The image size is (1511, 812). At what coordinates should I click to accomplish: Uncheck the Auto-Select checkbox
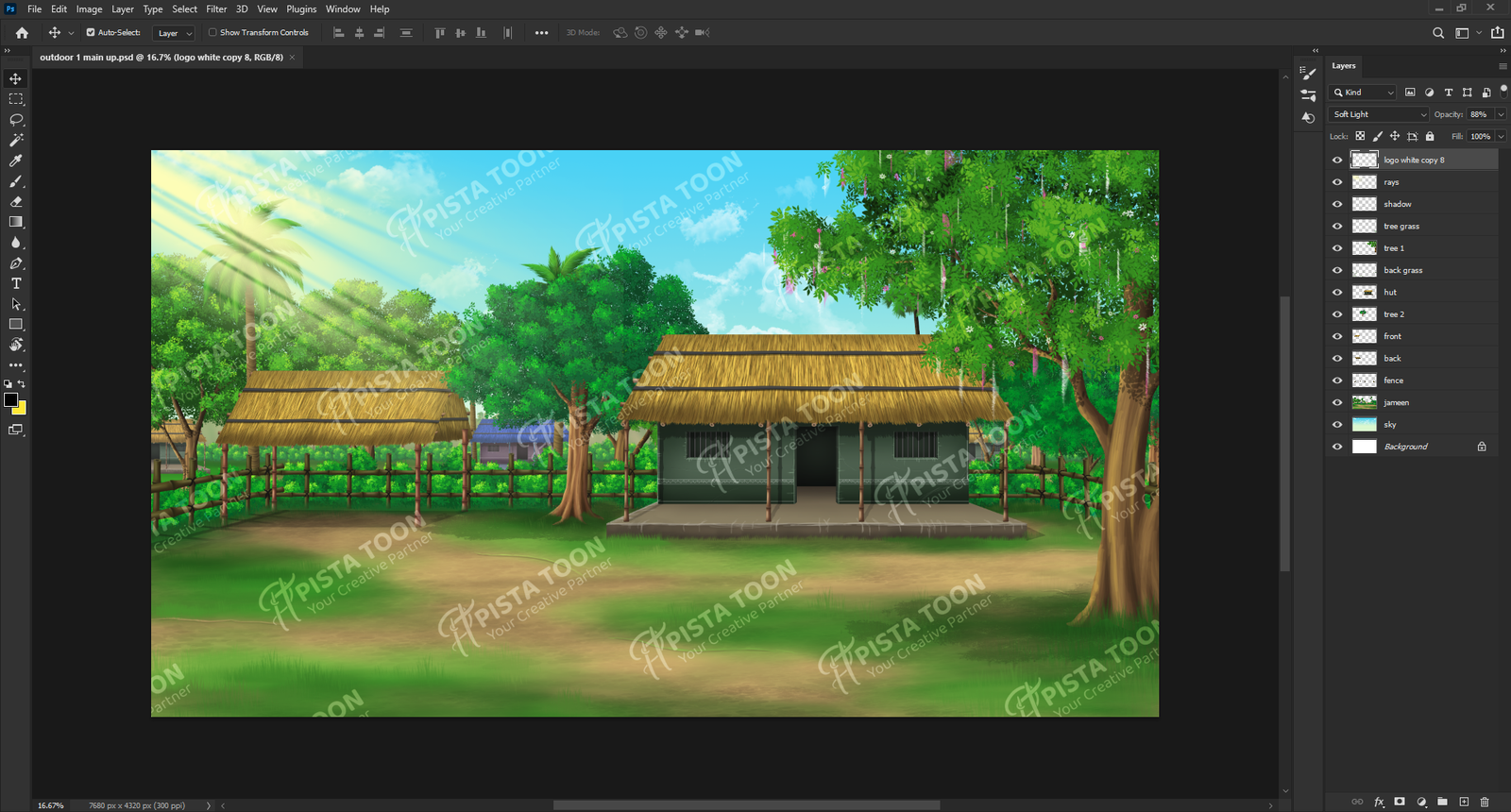tap(91, 32)
